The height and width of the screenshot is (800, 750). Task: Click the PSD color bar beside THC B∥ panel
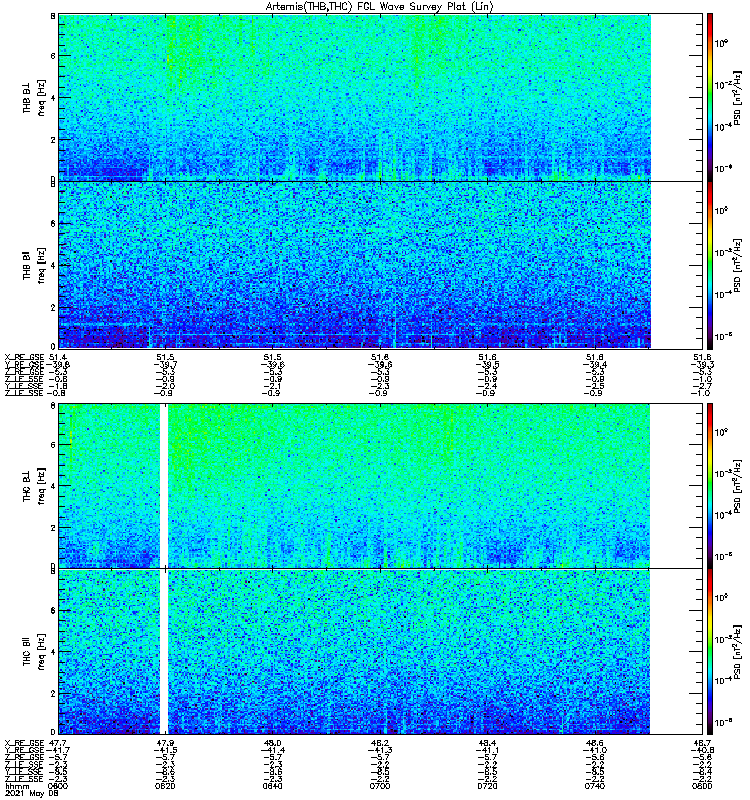[710, 652]
